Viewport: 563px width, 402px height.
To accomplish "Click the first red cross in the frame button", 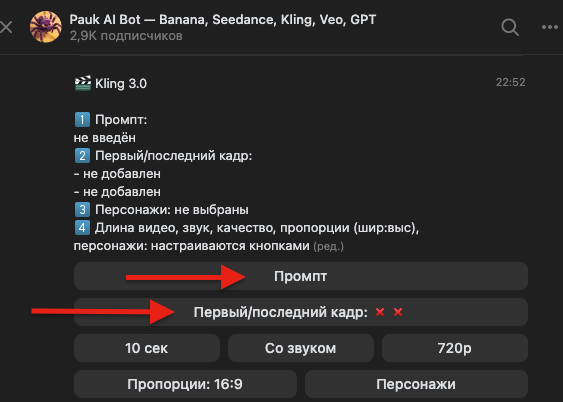I will [380, 312].
